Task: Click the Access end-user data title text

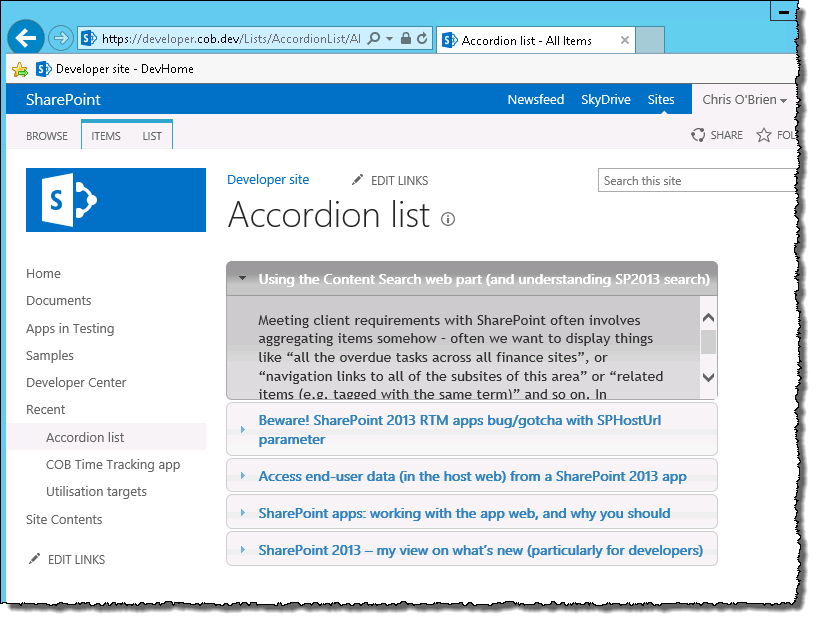Action: [473, 476]
